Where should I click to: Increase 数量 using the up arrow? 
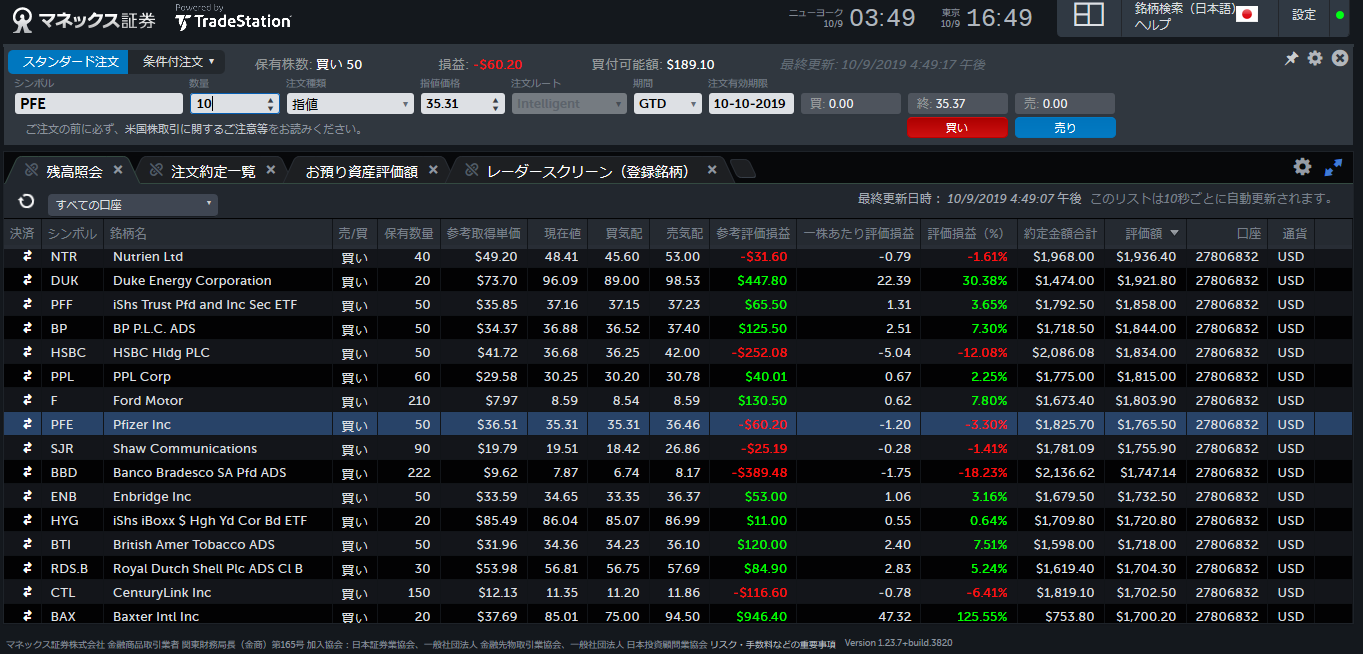click(x=272, y=99)
